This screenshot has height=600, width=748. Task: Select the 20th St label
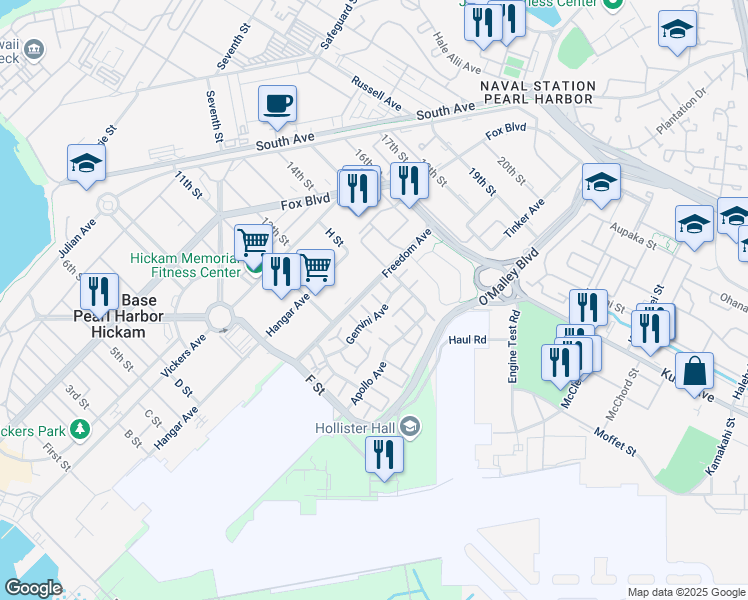[x=511, y=171]
